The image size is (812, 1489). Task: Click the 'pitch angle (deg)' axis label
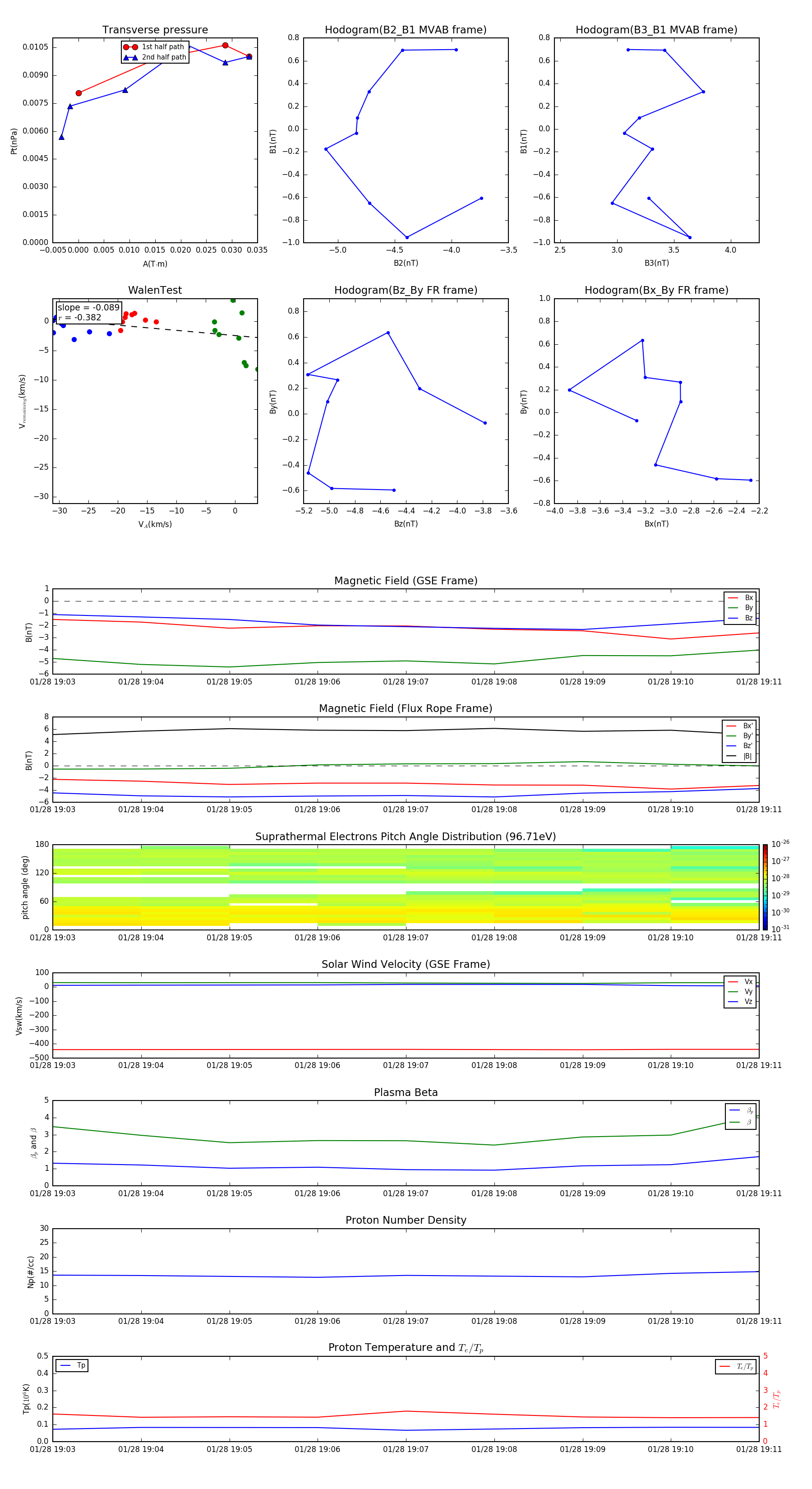25,887
